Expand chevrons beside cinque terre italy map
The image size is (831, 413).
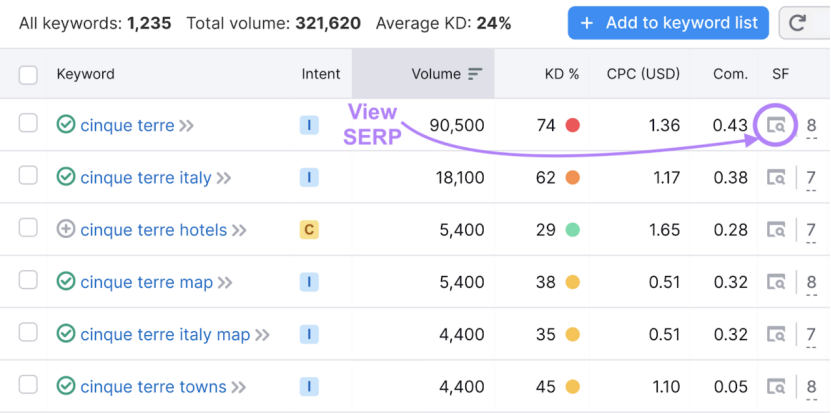[262, 335]
